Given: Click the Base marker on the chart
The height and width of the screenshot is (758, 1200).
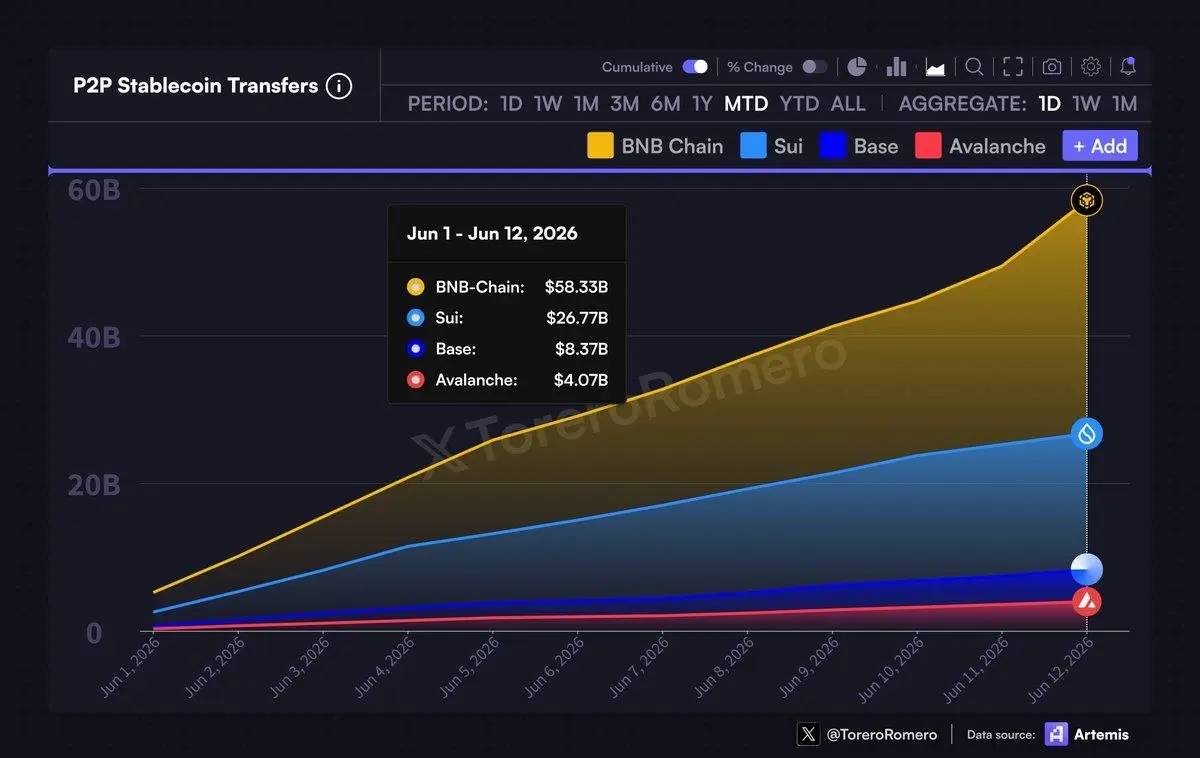Looking at the screenshot, I should point(1087,569).
